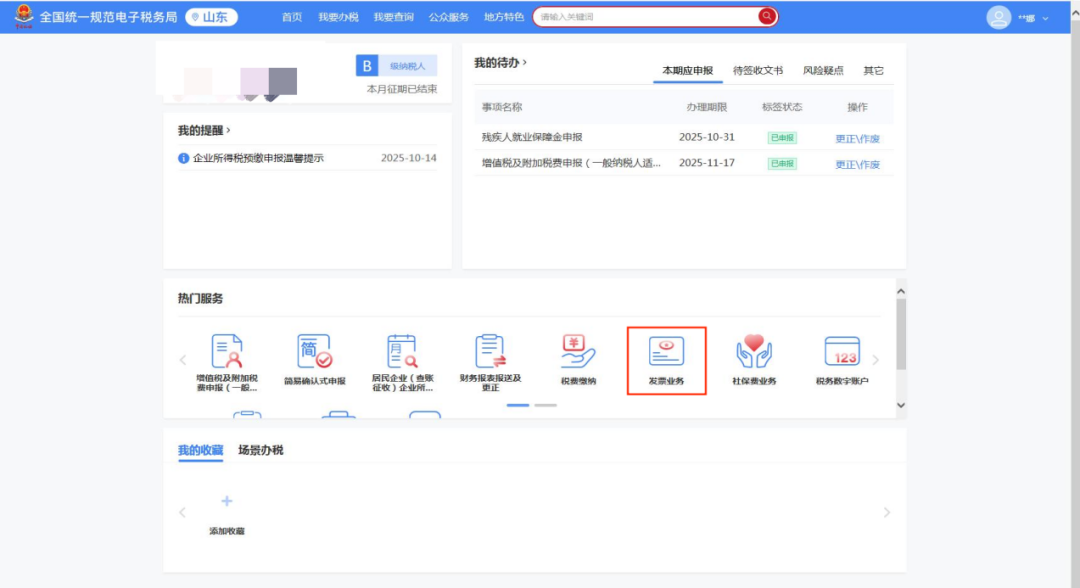This screenshot has height=588, width=1080.
Task: Click the red search magnifier icon
Action: click(x=766, y=16)
